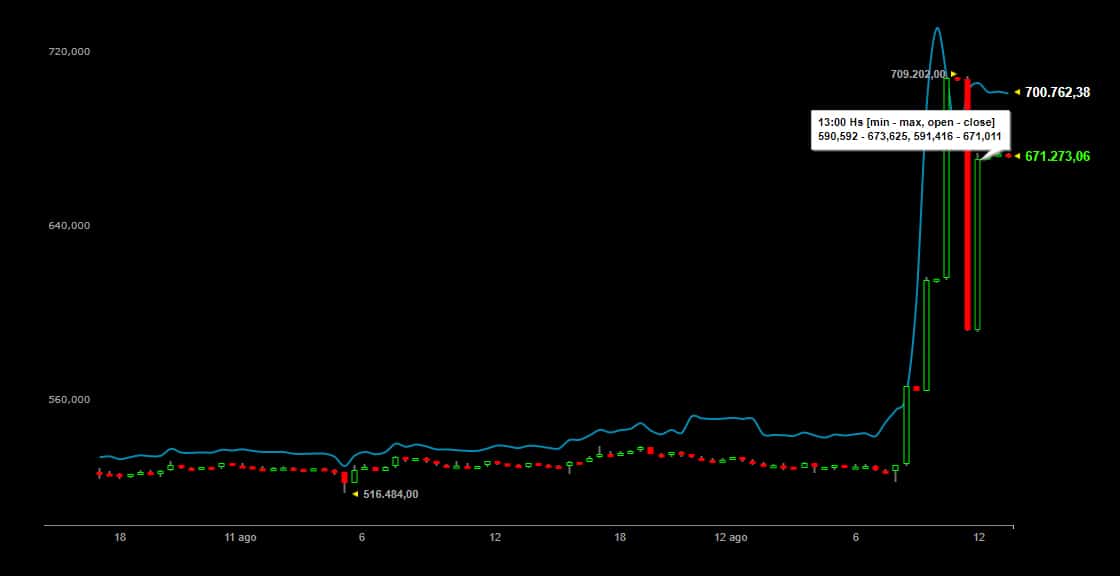Click the tall red candlestick near the peak

968,204
